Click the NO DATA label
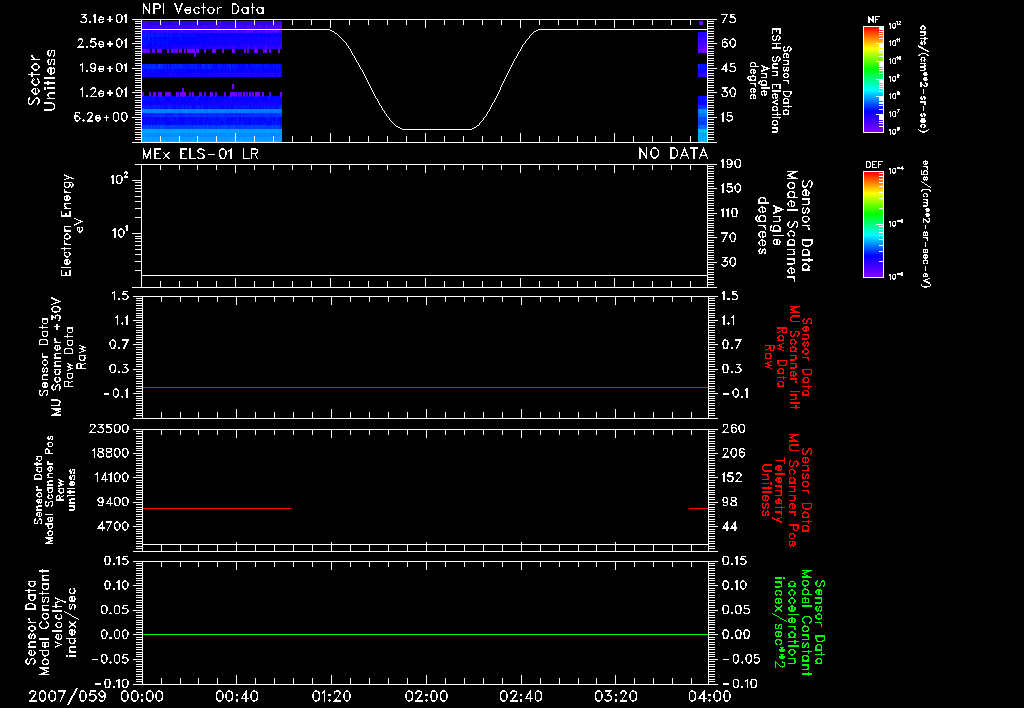Screen dimensions: 1024x708 pos(673,153)
